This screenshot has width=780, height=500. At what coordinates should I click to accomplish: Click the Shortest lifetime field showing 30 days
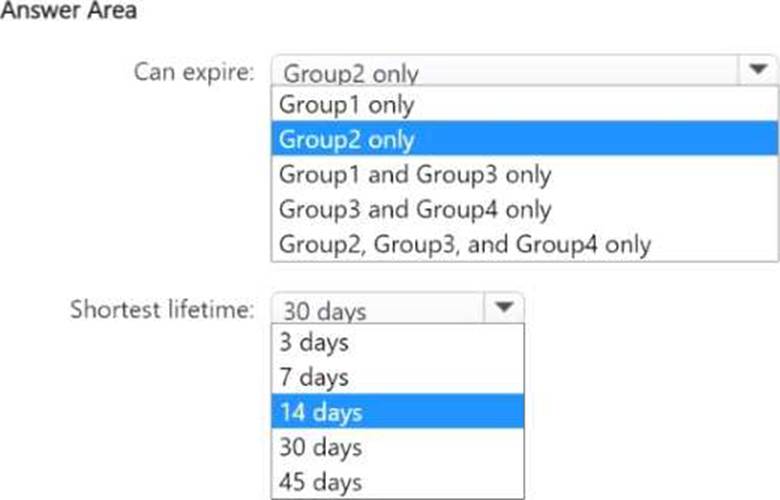tap(397, 308)
